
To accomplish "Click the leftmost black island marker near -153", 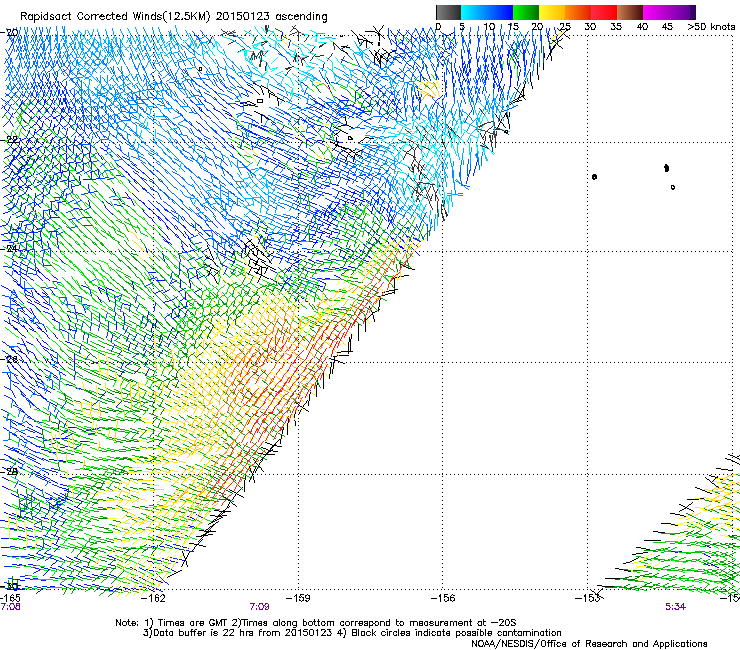I will (x=594, y=177).
